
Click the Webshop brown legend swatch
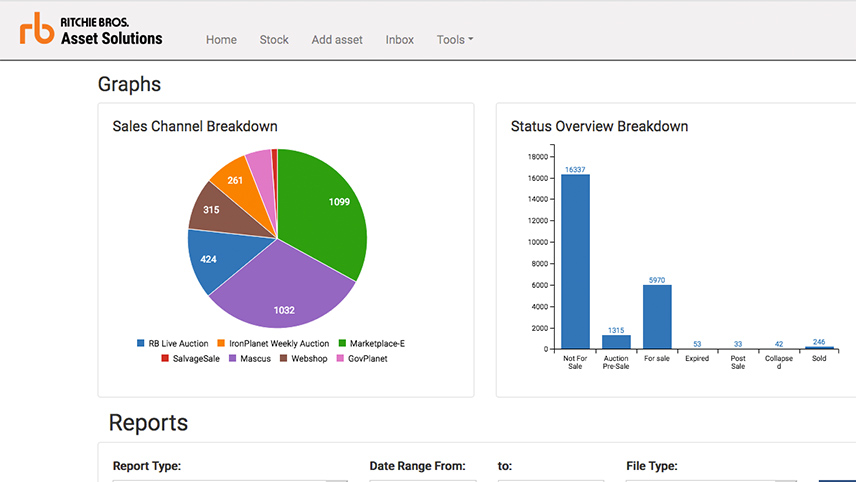tap(283, 359)
